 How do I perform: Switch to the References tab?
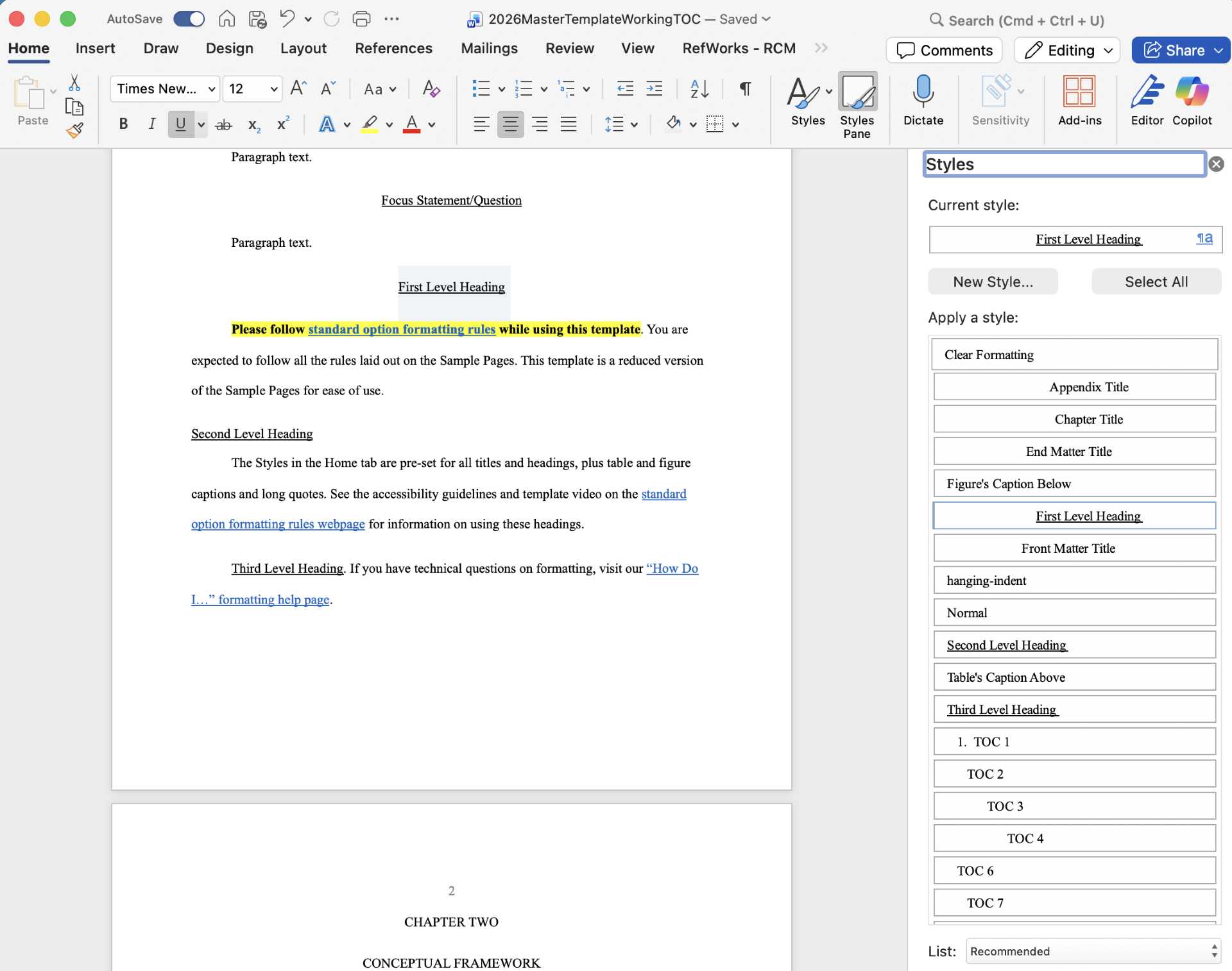click(393, 48)
